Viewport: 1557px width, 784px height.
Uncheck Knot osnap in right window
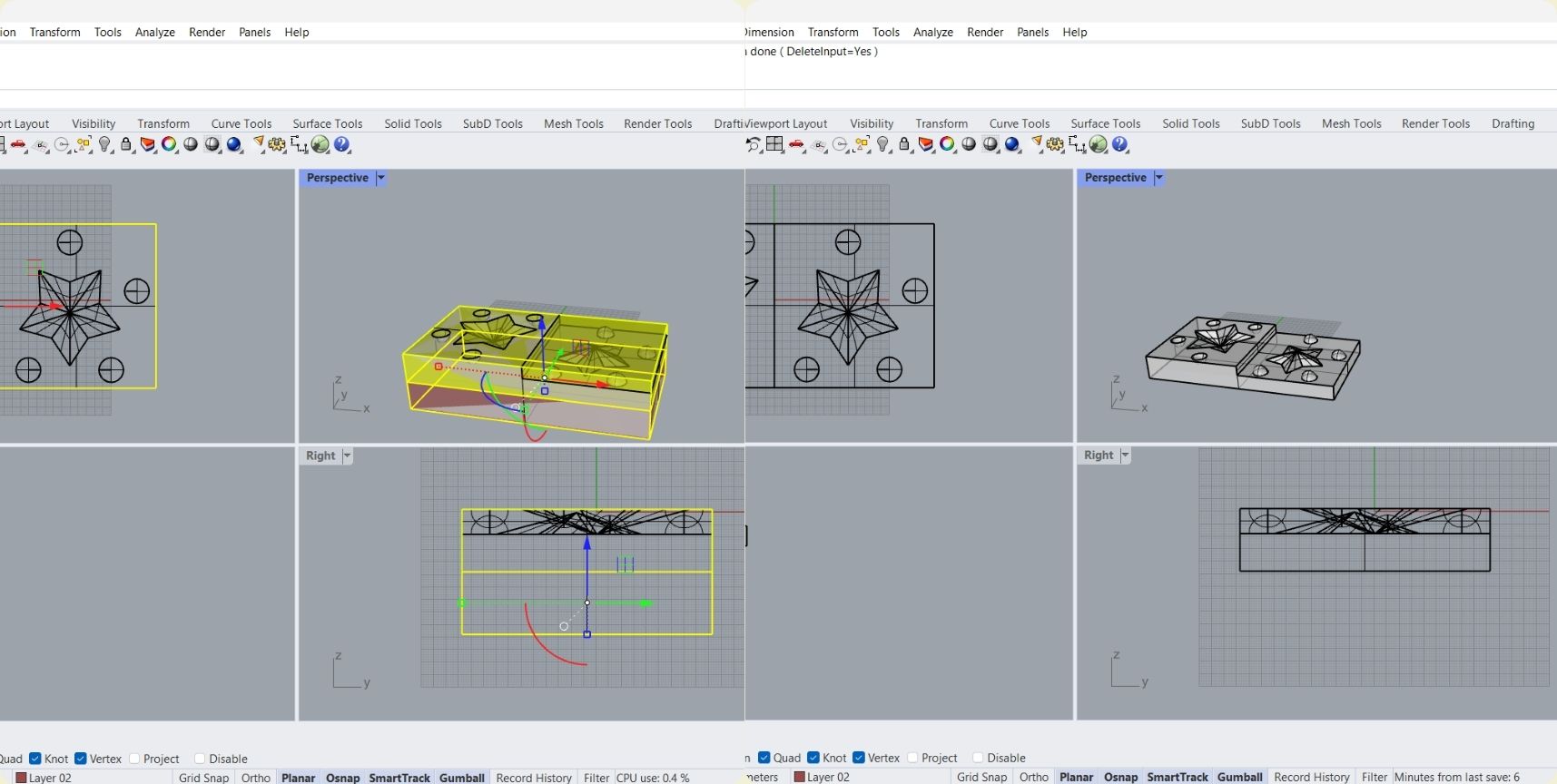813,758
